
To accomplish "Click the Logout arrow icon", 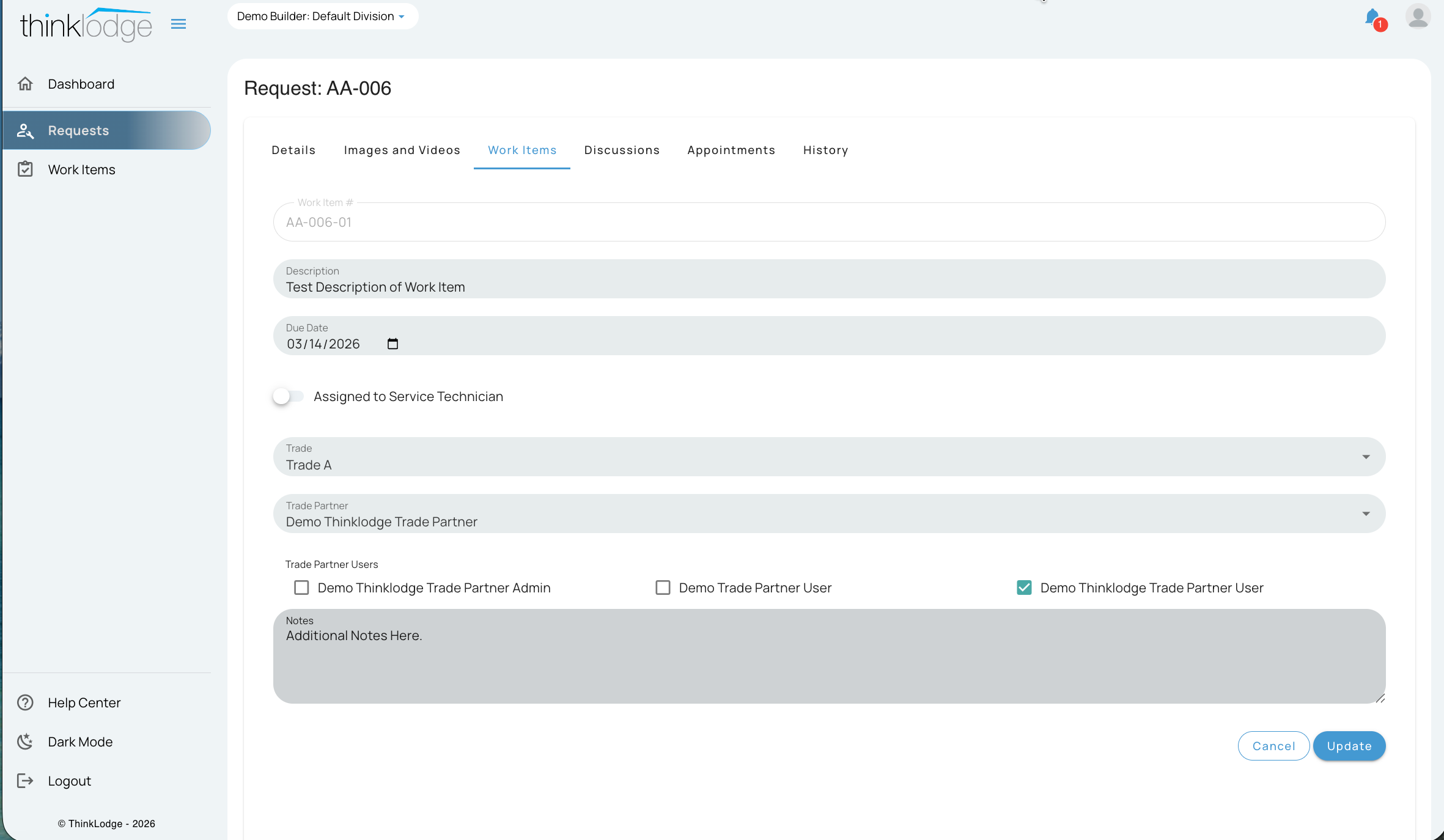I will [x=25, y=781].
